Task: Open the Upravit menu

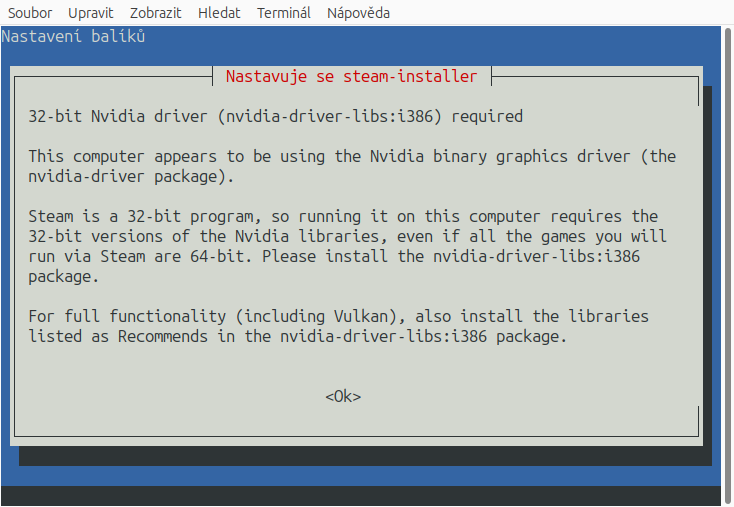Action: point(91,13)
